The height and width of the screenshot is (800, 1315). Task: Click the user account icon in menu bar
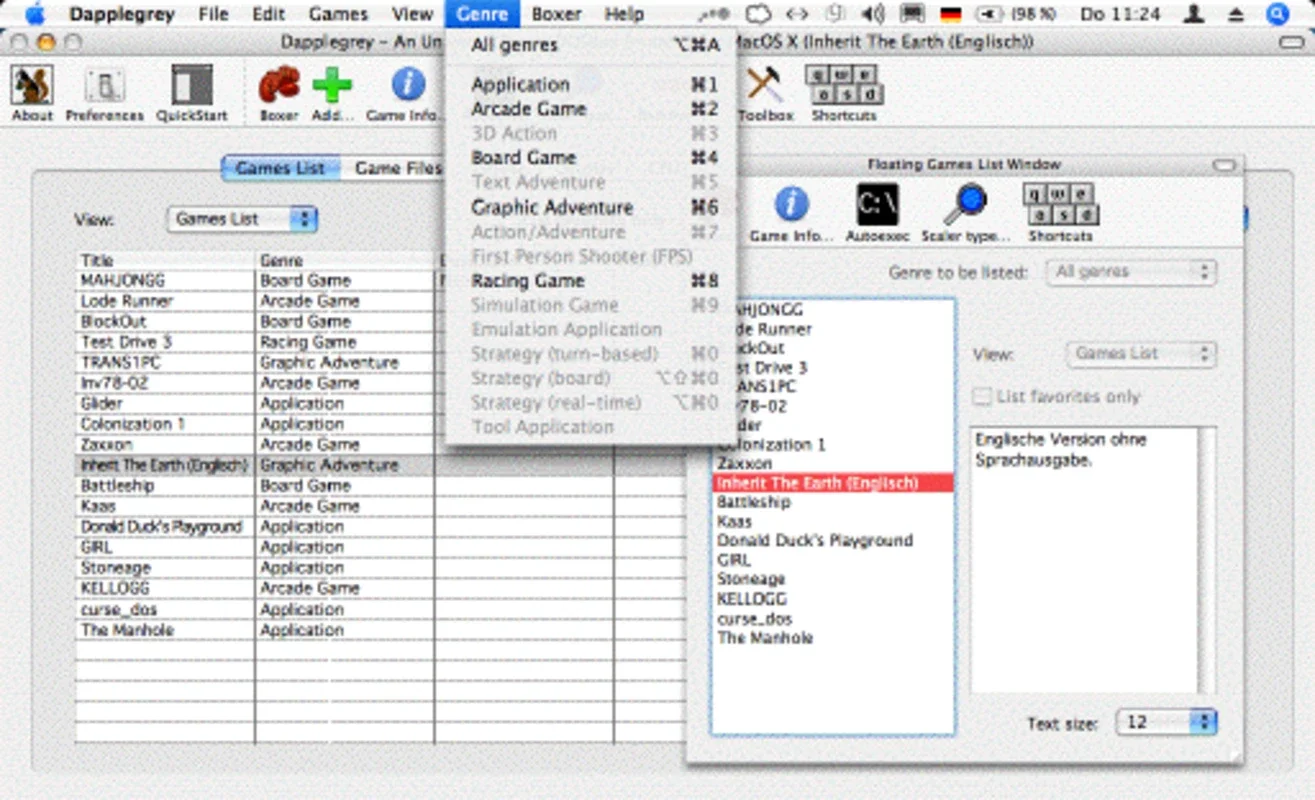coord(1192,14)
